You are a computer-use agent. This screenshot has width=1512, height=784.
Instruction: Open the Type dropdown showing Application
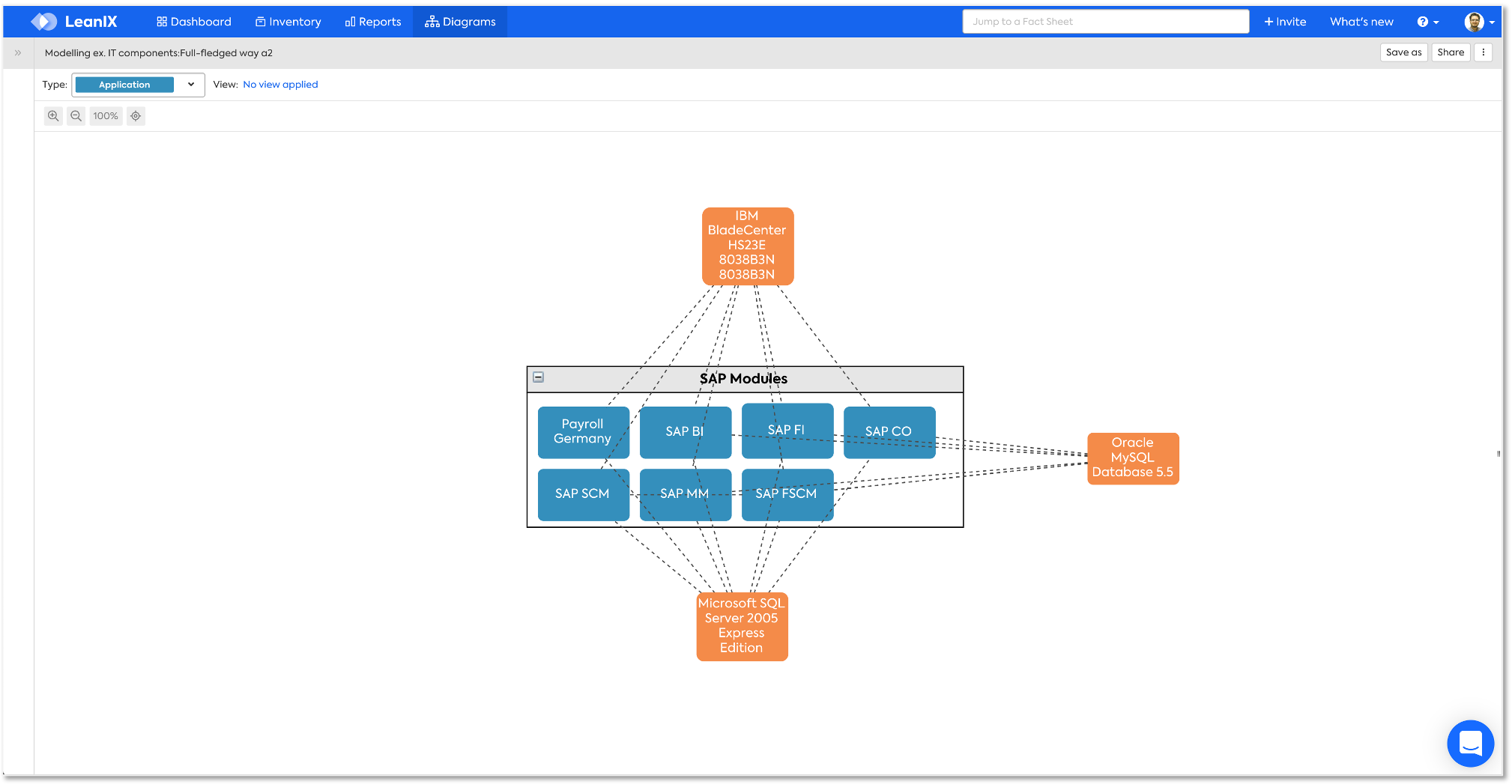click(138, 85)
